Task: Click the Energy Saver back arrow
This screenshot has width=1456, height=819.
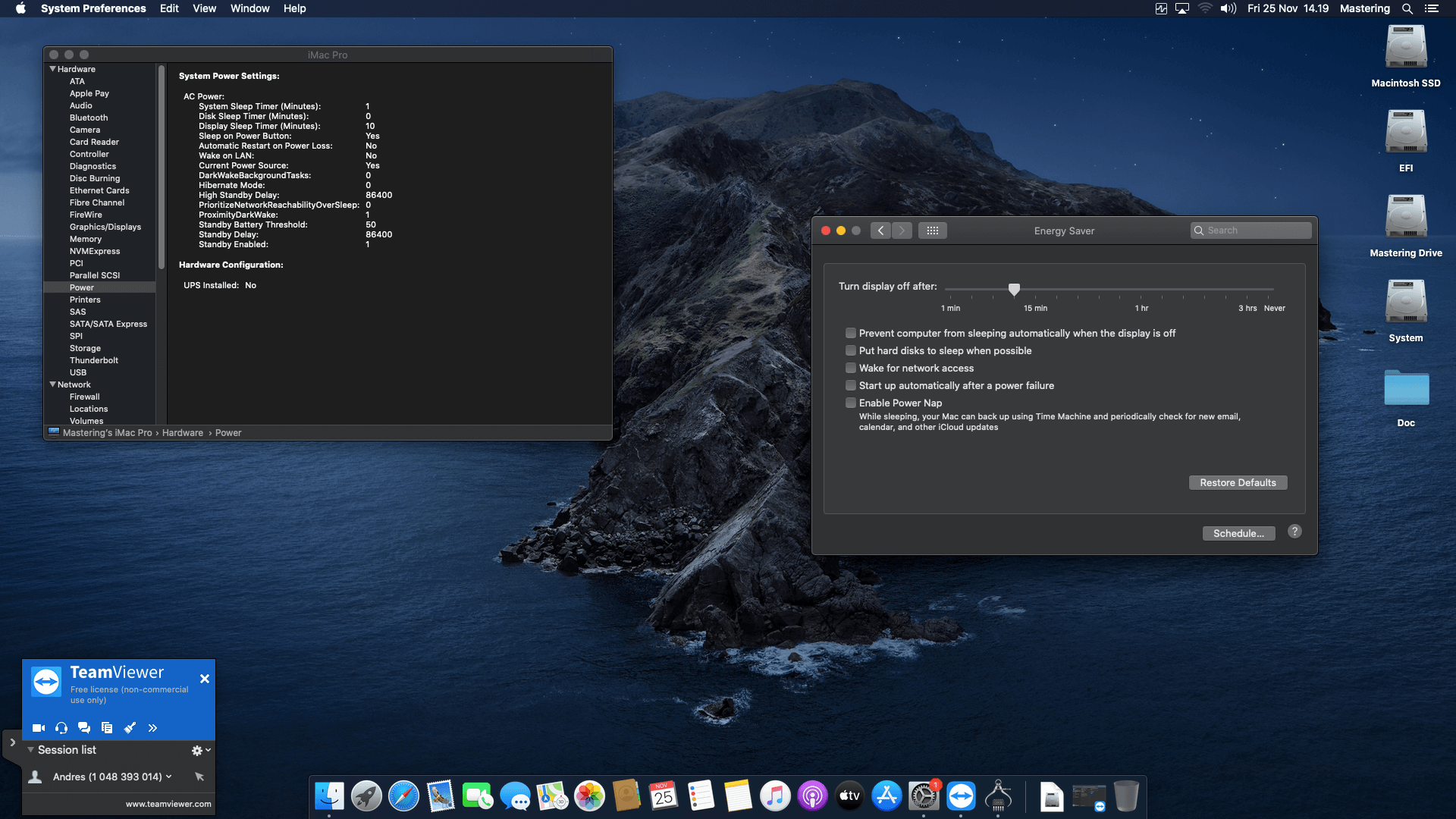Action: [880, 230]
